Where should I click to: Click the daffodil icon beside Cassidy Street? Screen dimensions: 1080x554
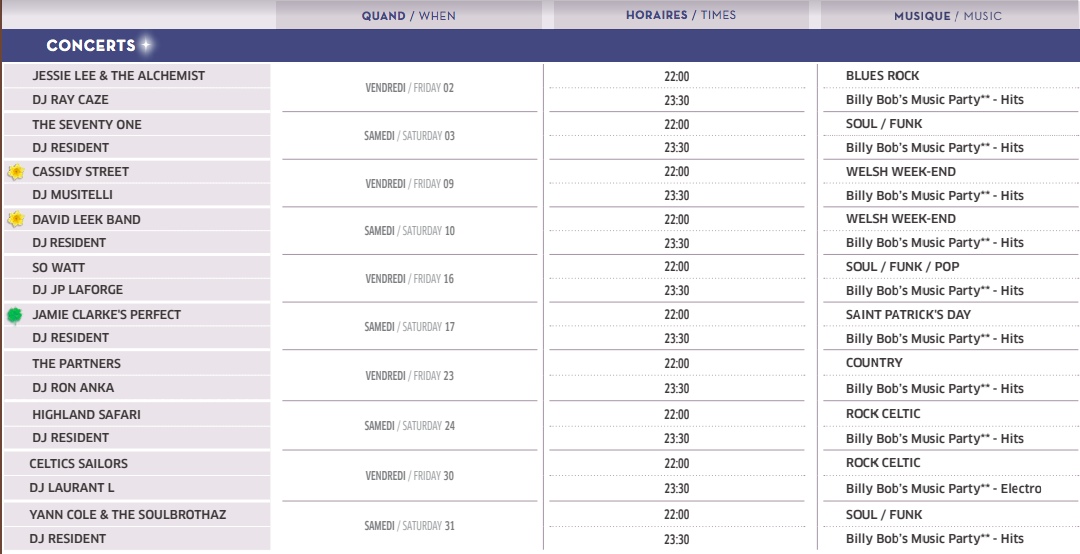click(x=16, y=172)
